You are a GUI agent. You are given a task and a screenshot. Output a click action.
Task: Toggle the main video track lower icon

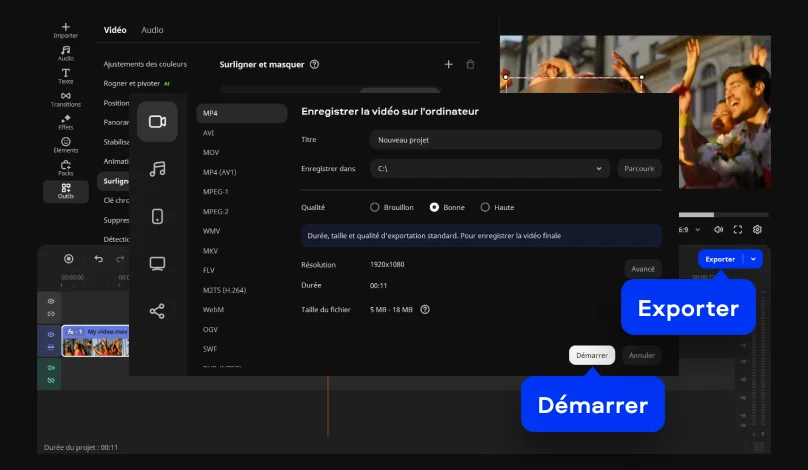pyautogui.click(x=50, y=347)
